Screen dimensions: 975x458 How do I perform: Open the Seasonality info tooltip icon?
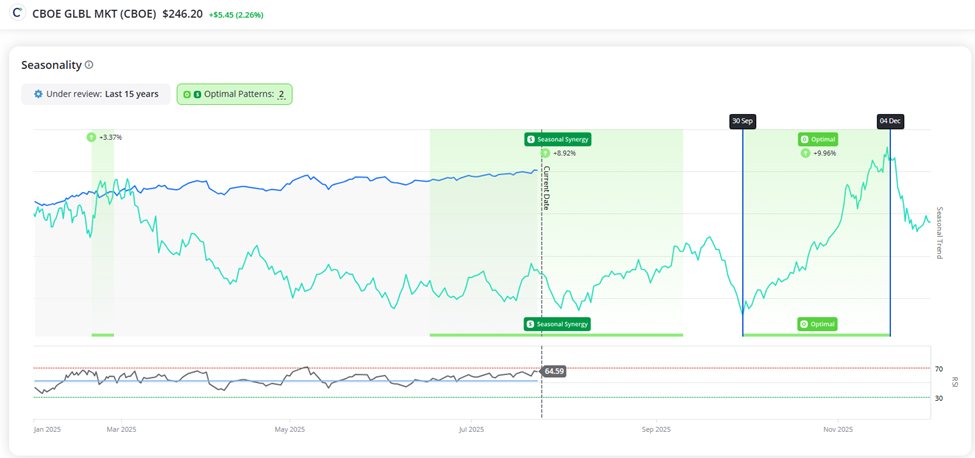pos(89,65)
